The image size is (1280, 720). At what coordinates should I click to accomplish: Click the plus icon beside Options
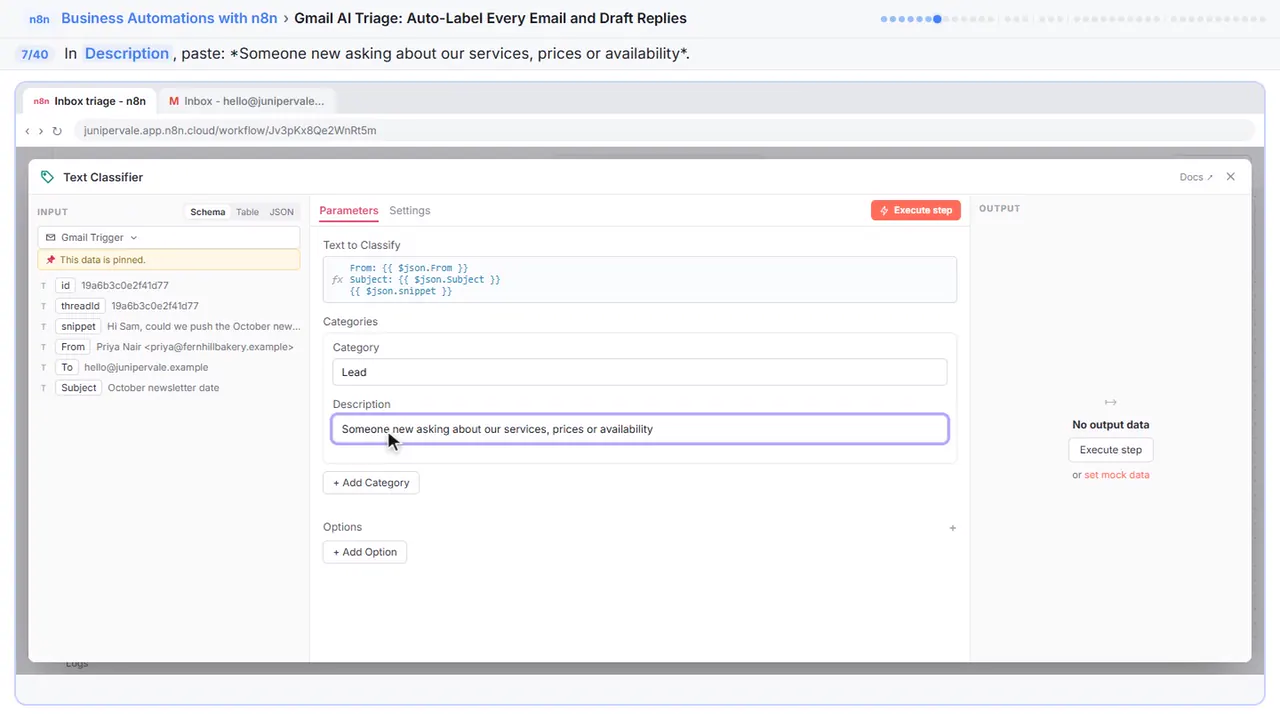[952, 528]
